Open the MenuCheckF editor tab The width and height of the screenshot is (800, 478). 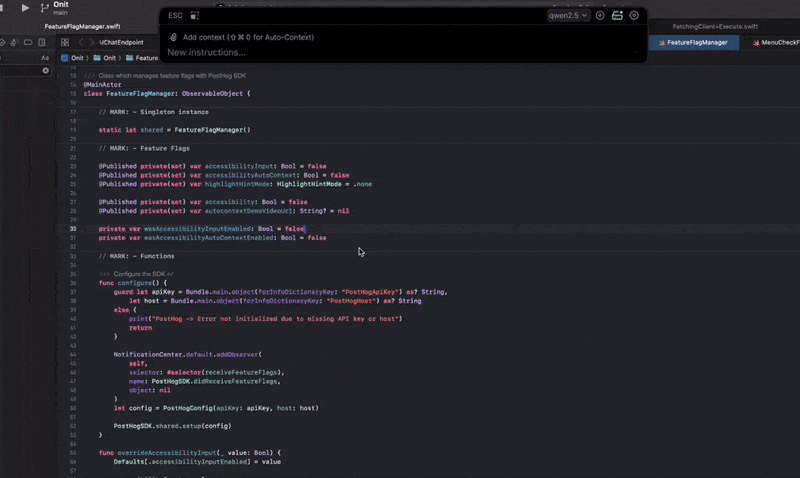pos(776,43)
